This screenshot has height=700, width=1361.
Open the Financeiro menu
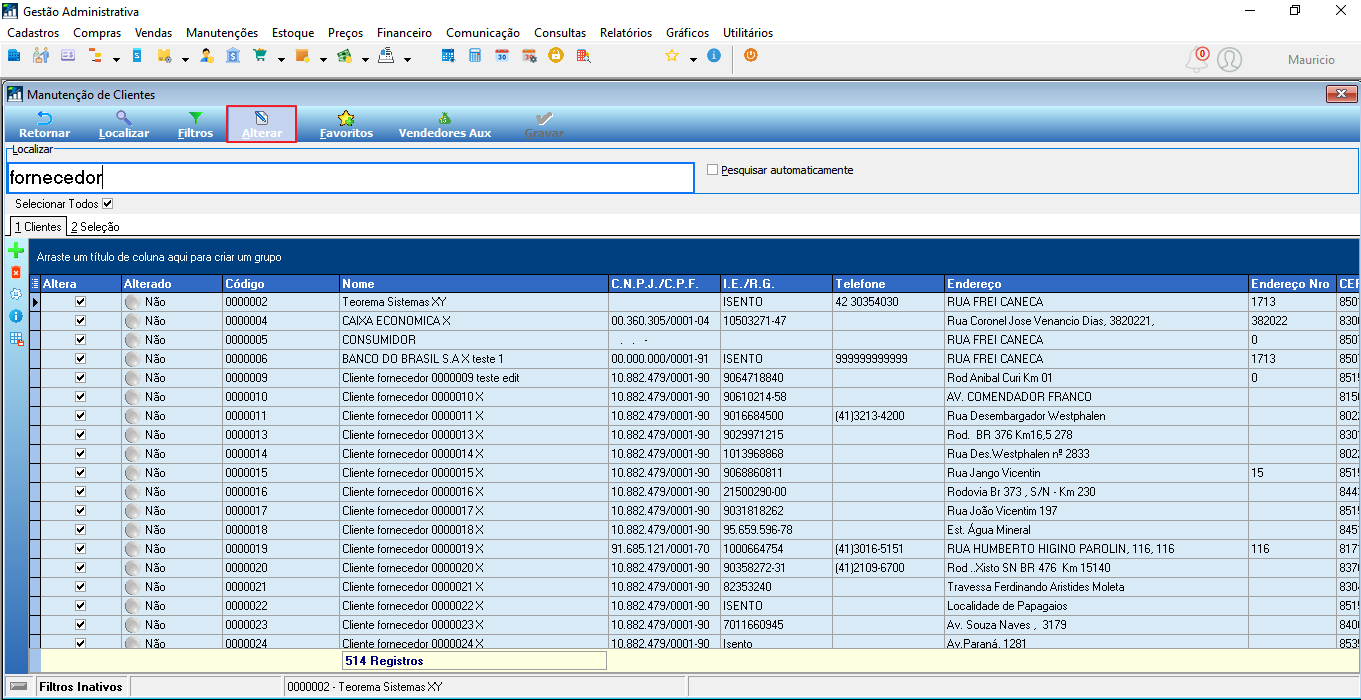point(405,33)
